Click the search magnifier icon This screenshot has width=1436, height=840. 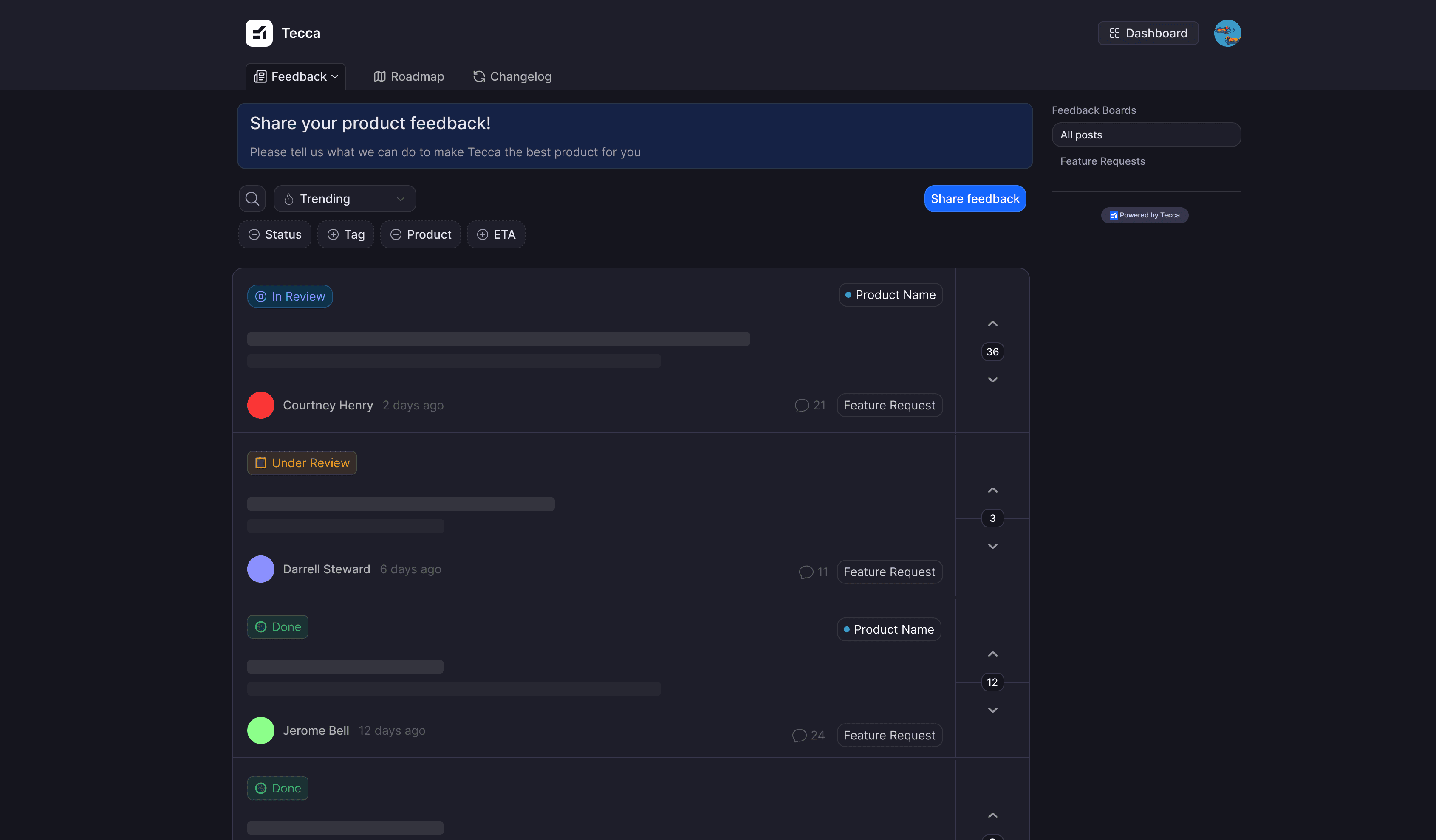click(x=252, y=199)
